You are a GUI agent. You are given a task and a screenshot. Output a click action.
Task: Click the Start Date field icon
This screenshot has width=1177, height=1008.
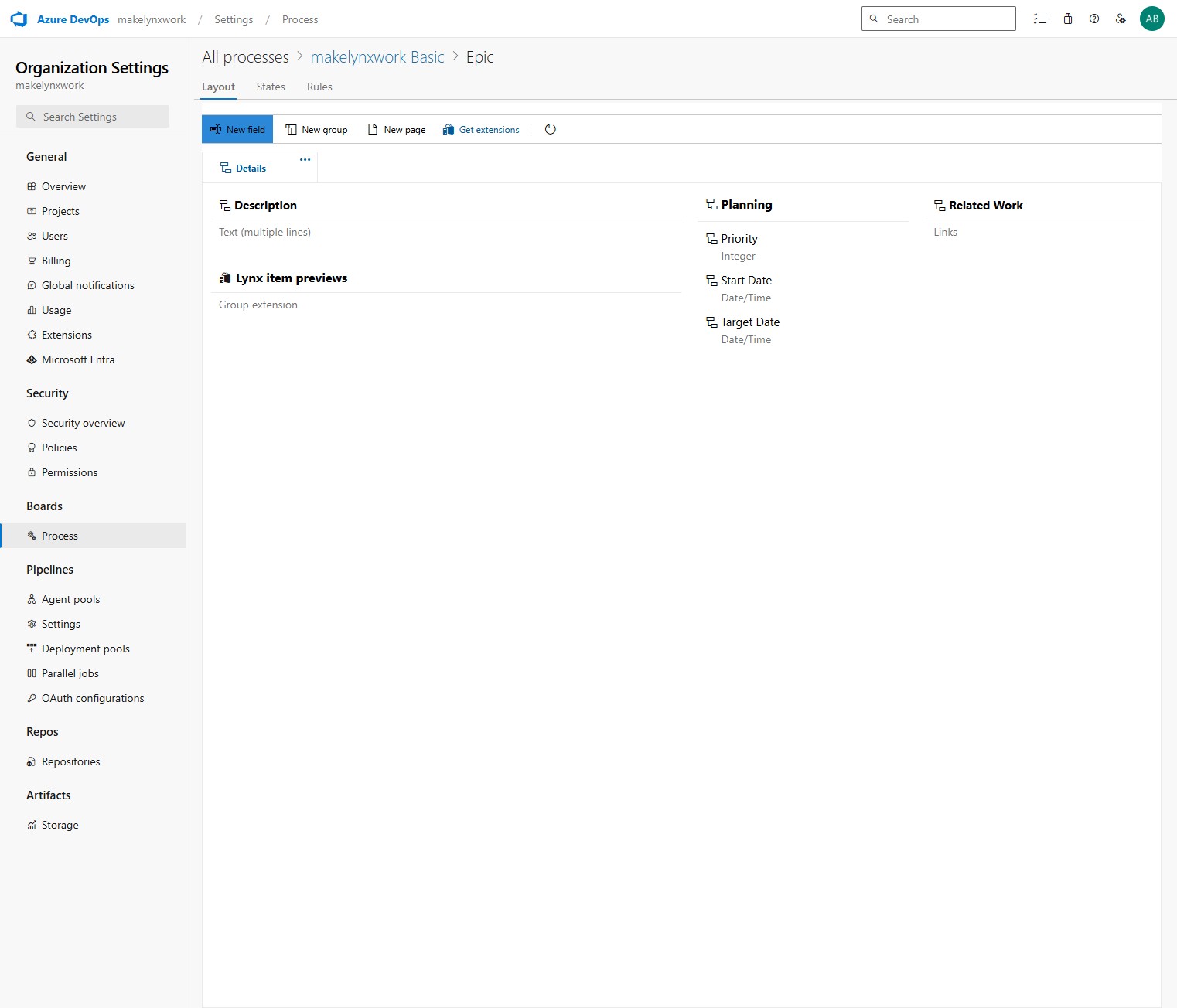point(711,281)
